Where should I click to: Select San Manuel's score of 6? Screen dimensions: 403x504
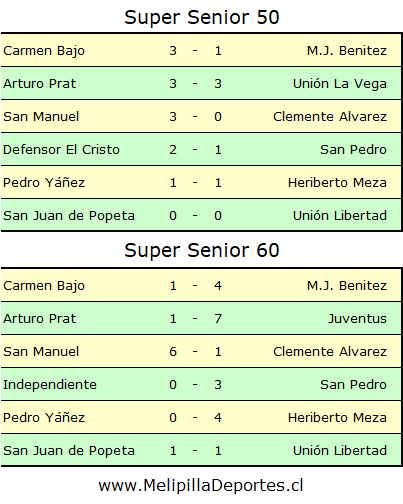click(173, 352)
